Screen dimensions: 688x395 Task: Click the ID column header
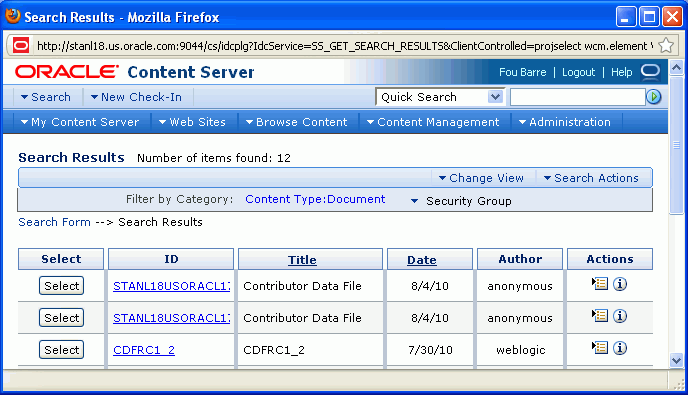171,259
